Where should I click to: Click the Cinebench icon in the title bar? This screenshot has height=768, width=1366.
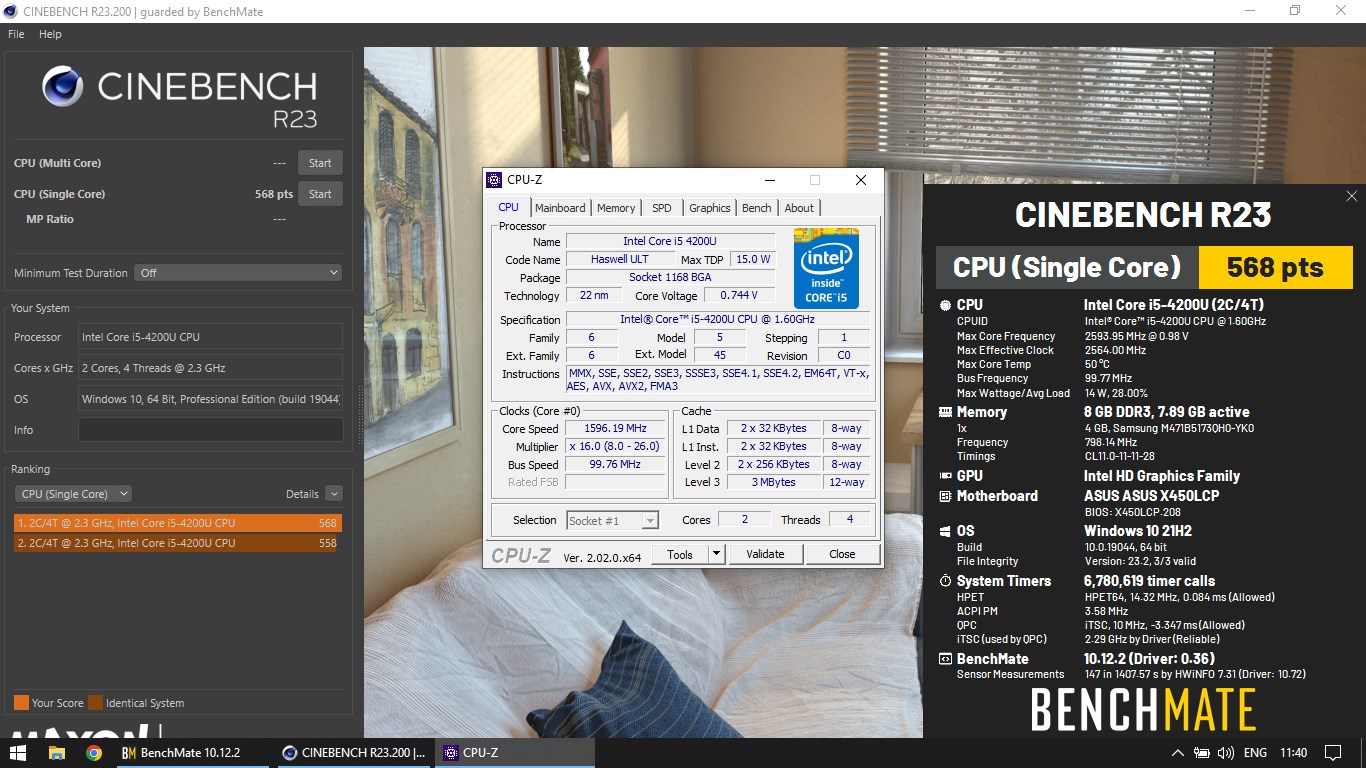coord(12,11)
